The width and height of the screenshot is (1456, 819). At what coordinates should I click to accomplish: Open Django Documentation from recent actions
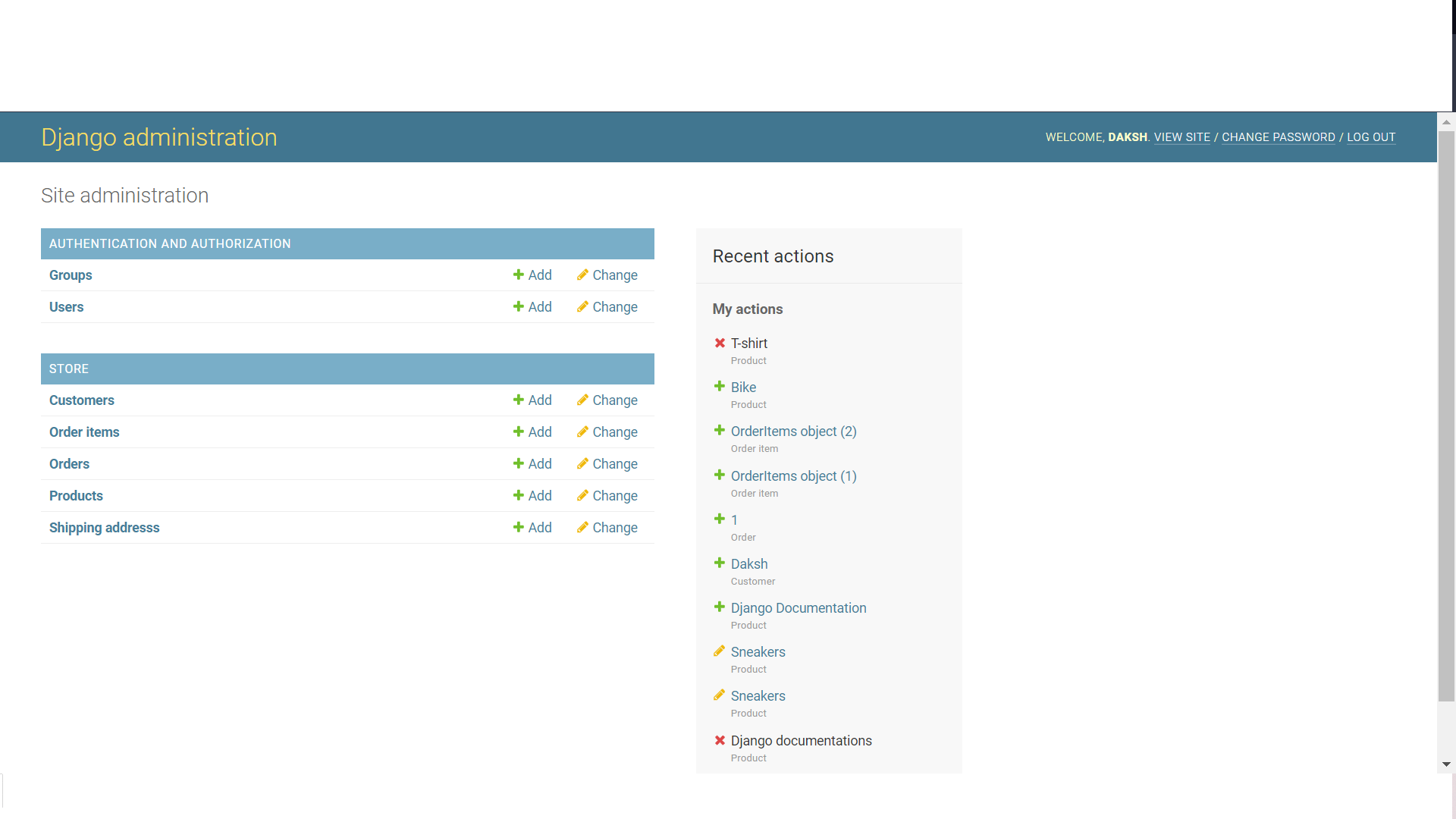coord(799,607)
